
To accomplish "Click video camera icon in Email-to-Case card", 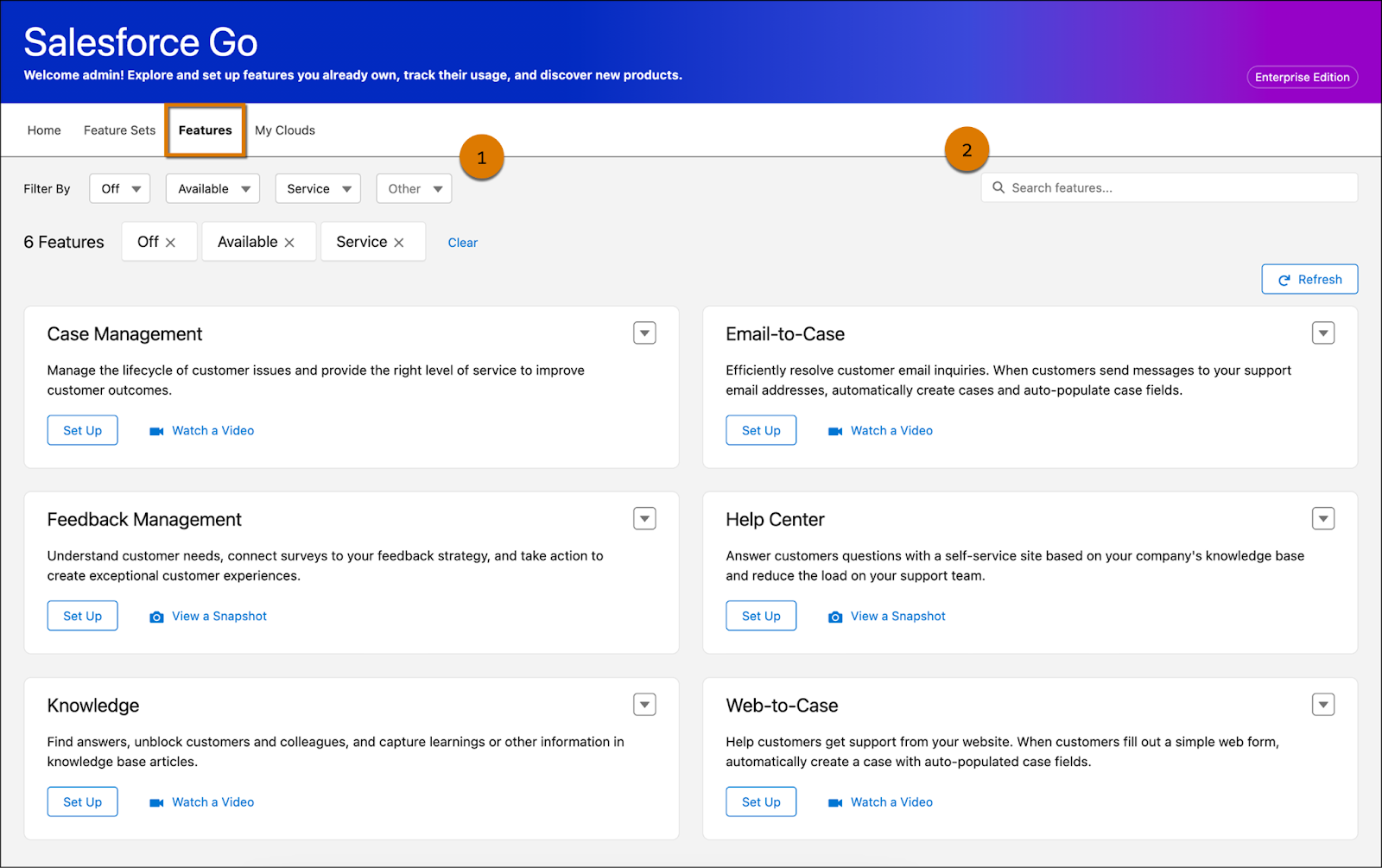I will click(x=835, y=431).
